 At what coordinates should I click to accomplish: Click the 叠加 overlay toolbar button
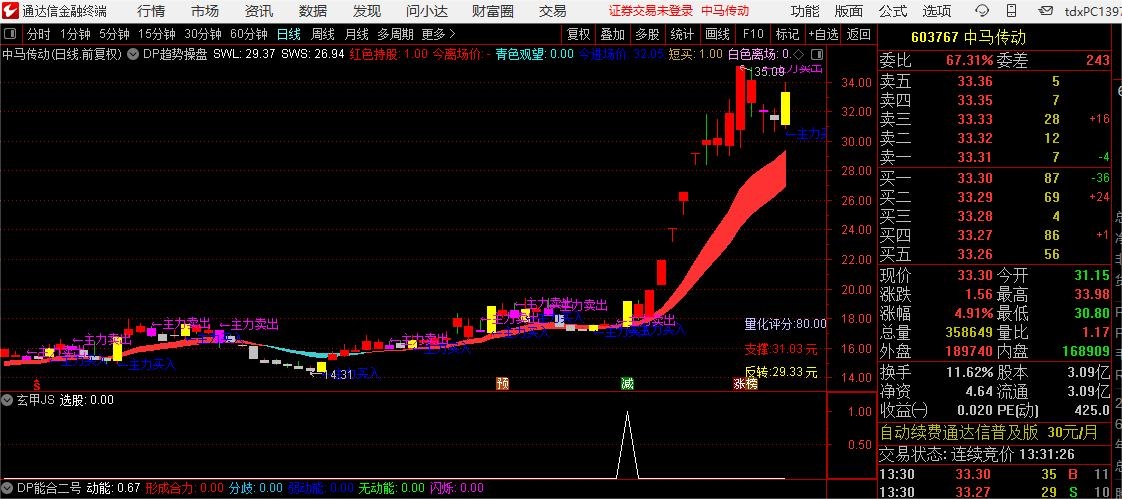point(613,34)
